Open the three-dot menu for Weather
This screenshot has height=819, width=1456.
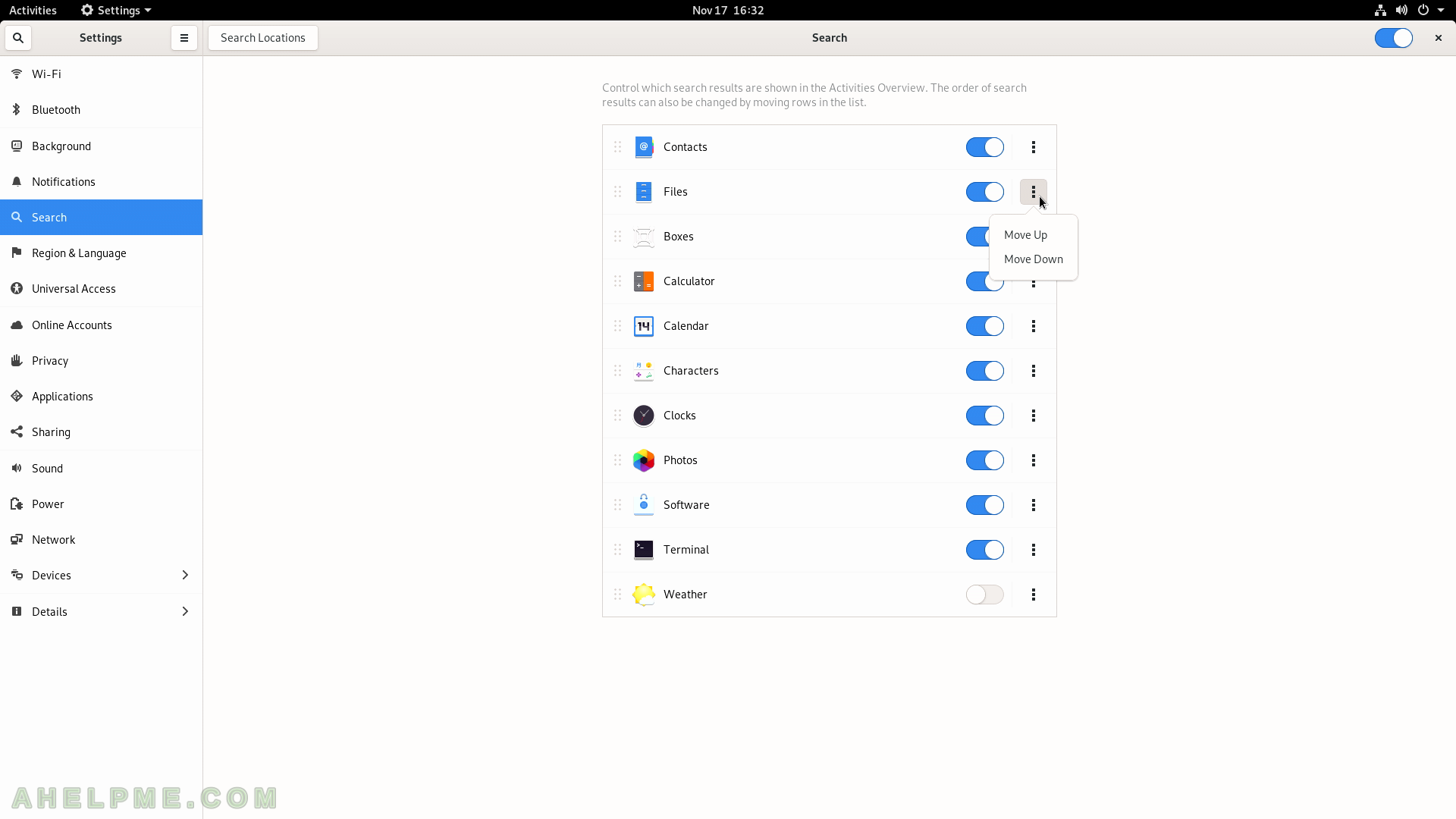(1034, 595)
